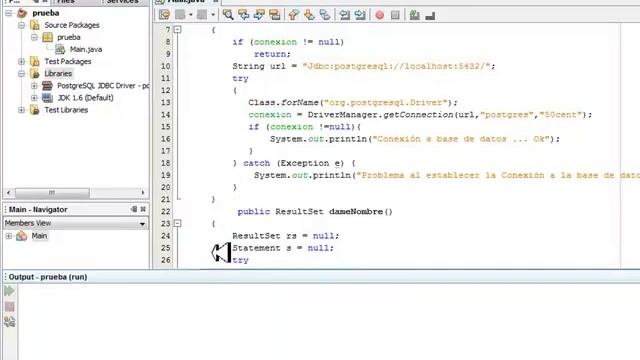640x360 pixels.
Task: Click Projects panel scrollbar left arrow
Action: tap(9, 193)
